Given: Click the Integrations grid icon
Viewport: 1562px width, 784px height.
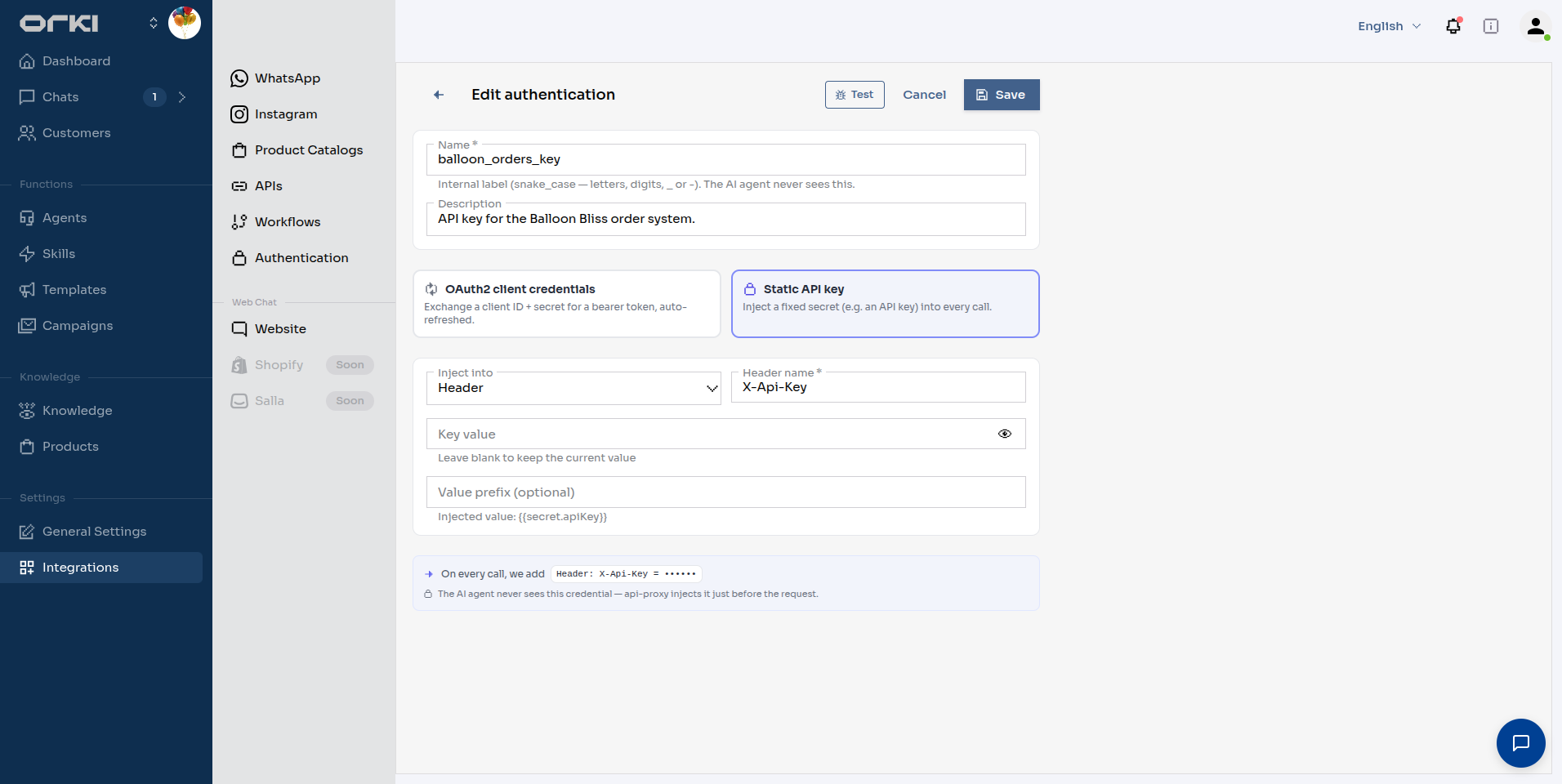Looking at the screenshot, I should pos(27,568).
